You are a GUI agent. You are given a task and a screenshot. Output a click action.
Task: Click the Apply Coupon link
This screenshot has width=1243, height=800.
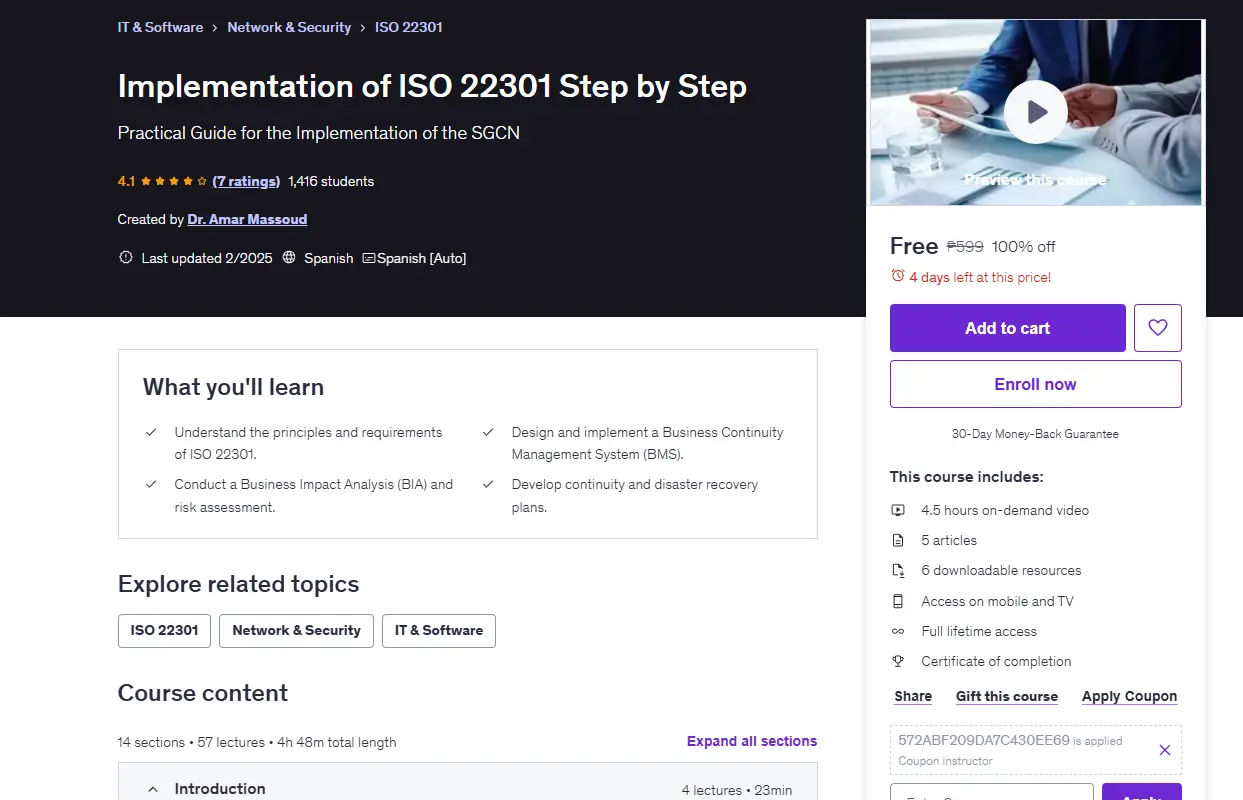pos(1129,696)
